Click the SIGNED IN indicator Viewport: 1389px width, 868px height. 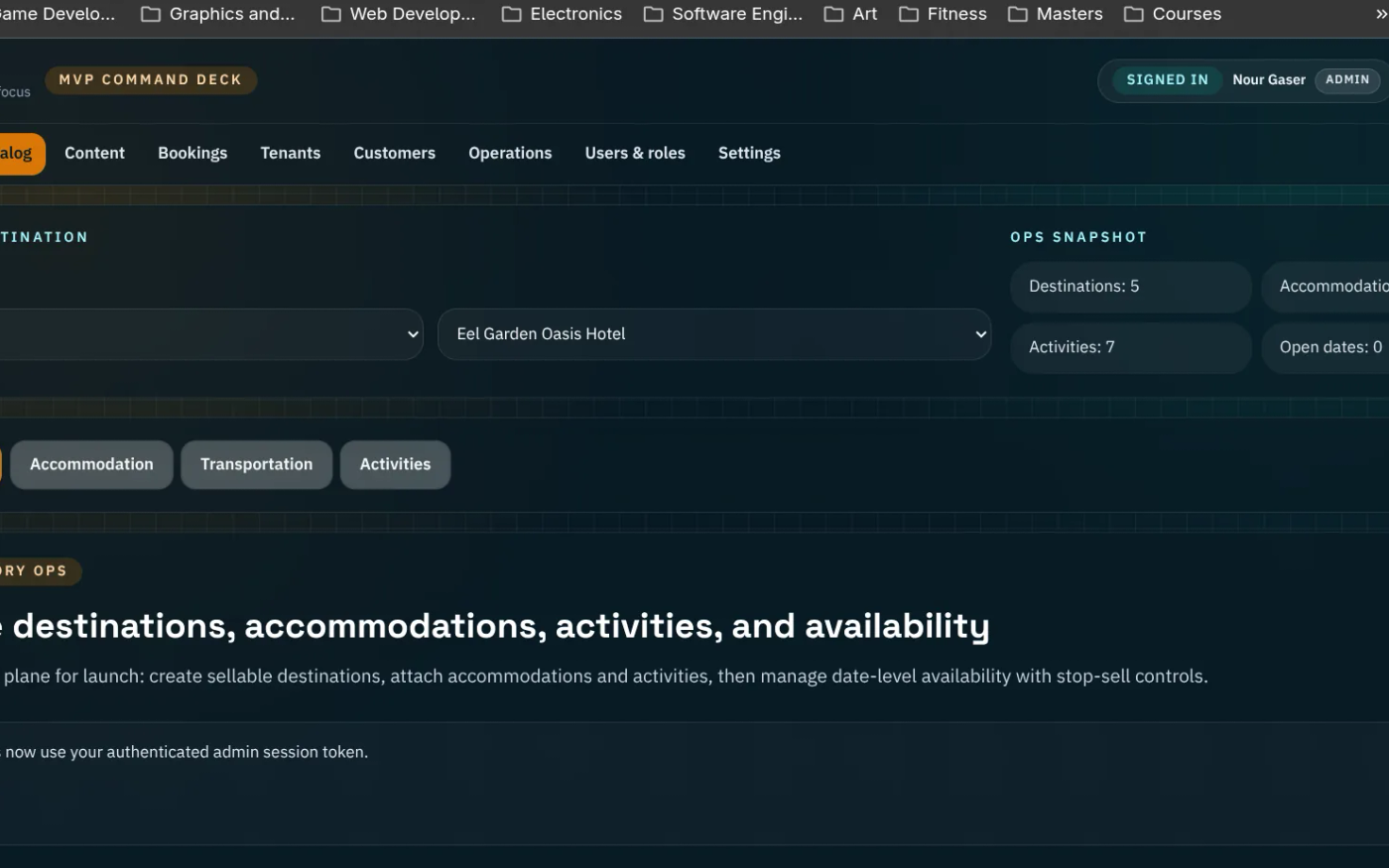pyautogui.click(x=1167, y=80)
